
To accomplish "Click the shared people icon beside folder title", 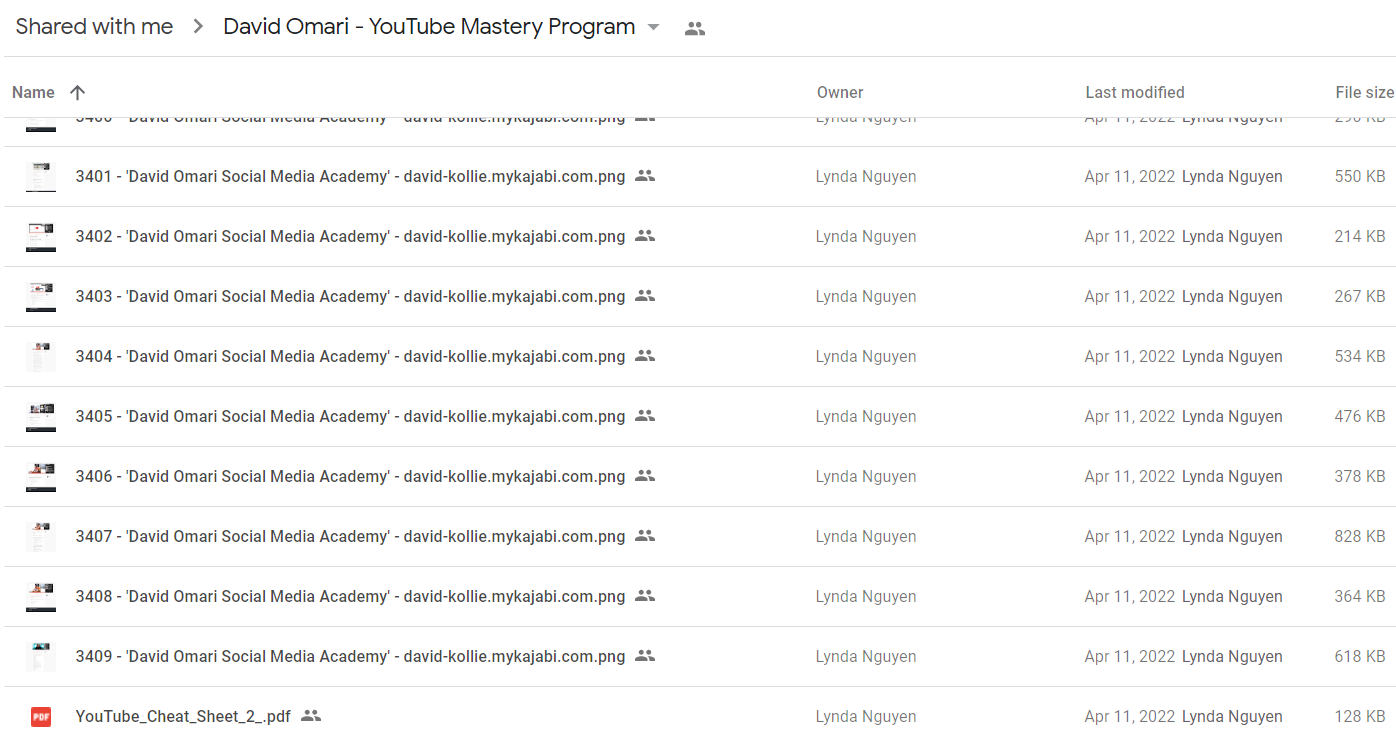I will [695, 28].
